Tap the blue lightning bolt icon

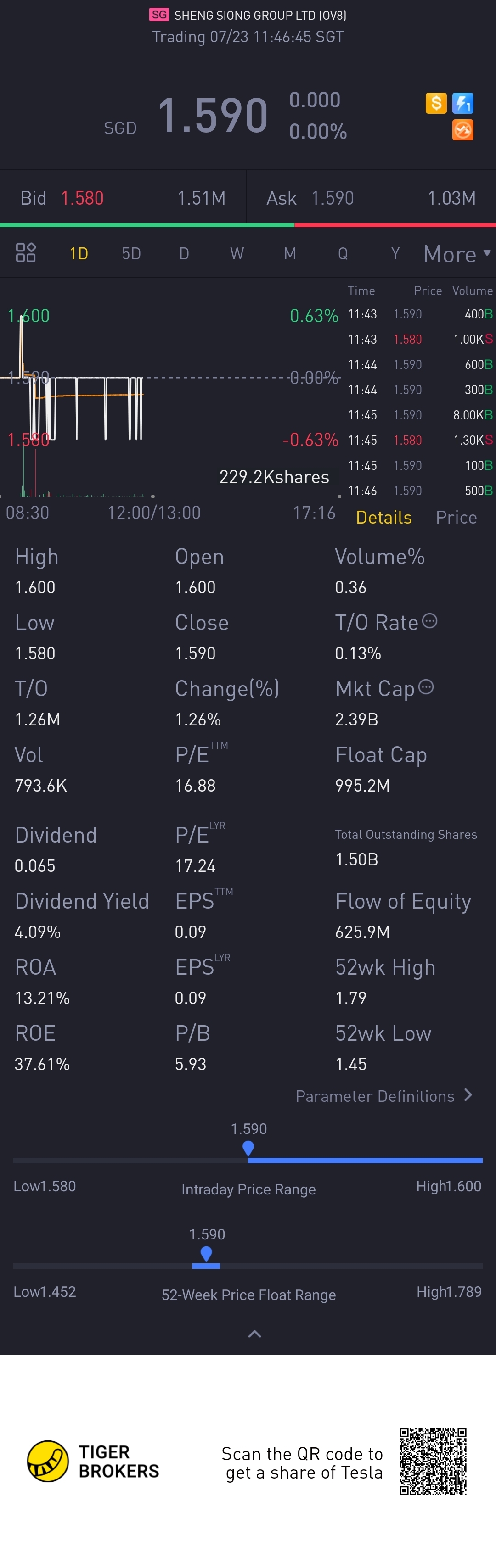pyautogui.click(x=462, y=103)
